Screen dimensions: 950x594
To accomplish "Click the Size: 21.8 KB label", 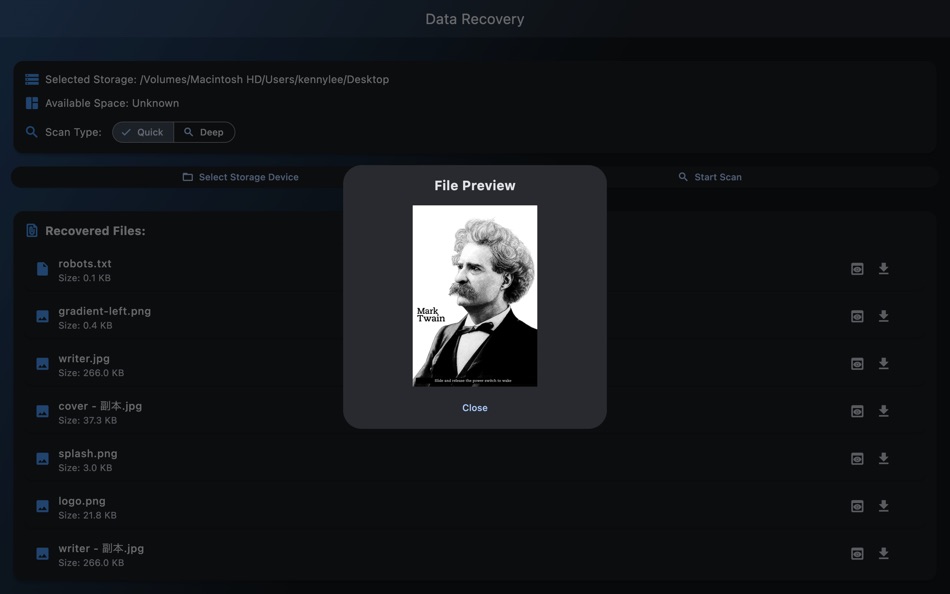I will pos(87,515).
